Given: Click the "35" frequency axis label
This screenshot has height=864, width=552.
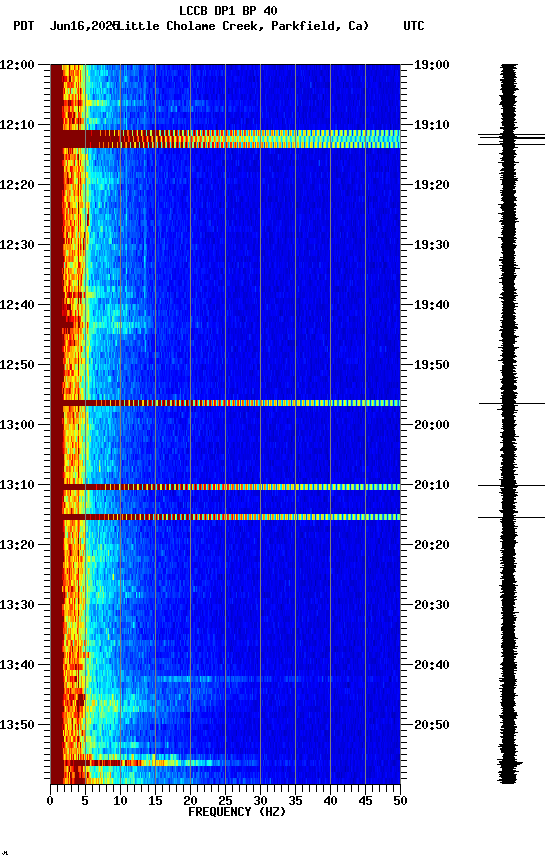Looking at the screenshot, I should 295,801.
